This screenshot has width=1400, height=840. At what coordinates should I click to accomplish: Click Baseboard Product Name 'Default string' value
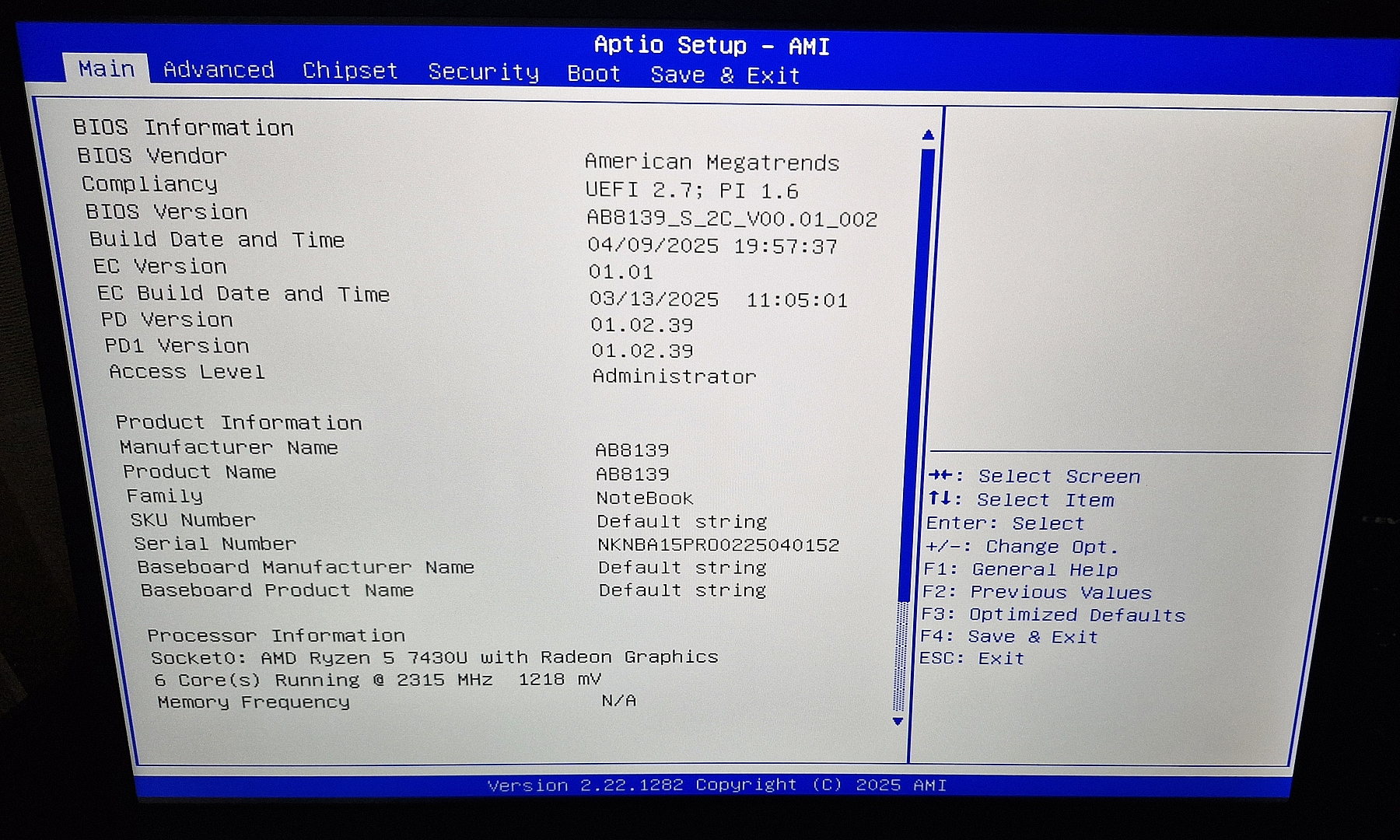(682, 590)
